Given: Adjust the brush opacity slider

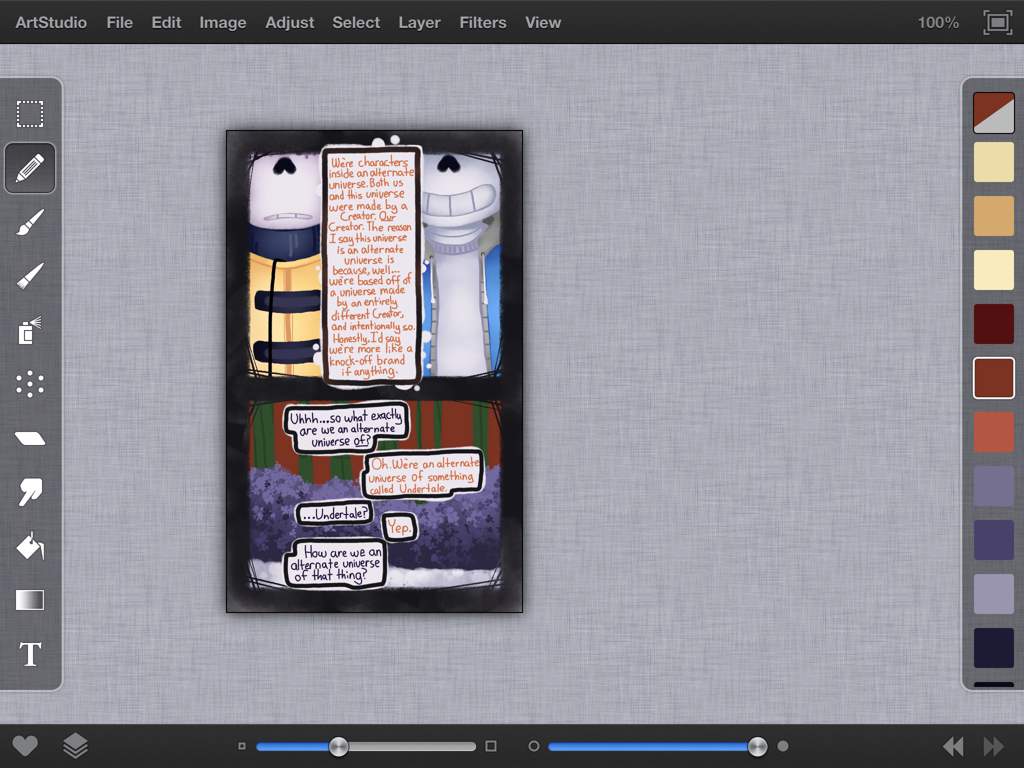Looking at the screenshot, I should point(658,746).
